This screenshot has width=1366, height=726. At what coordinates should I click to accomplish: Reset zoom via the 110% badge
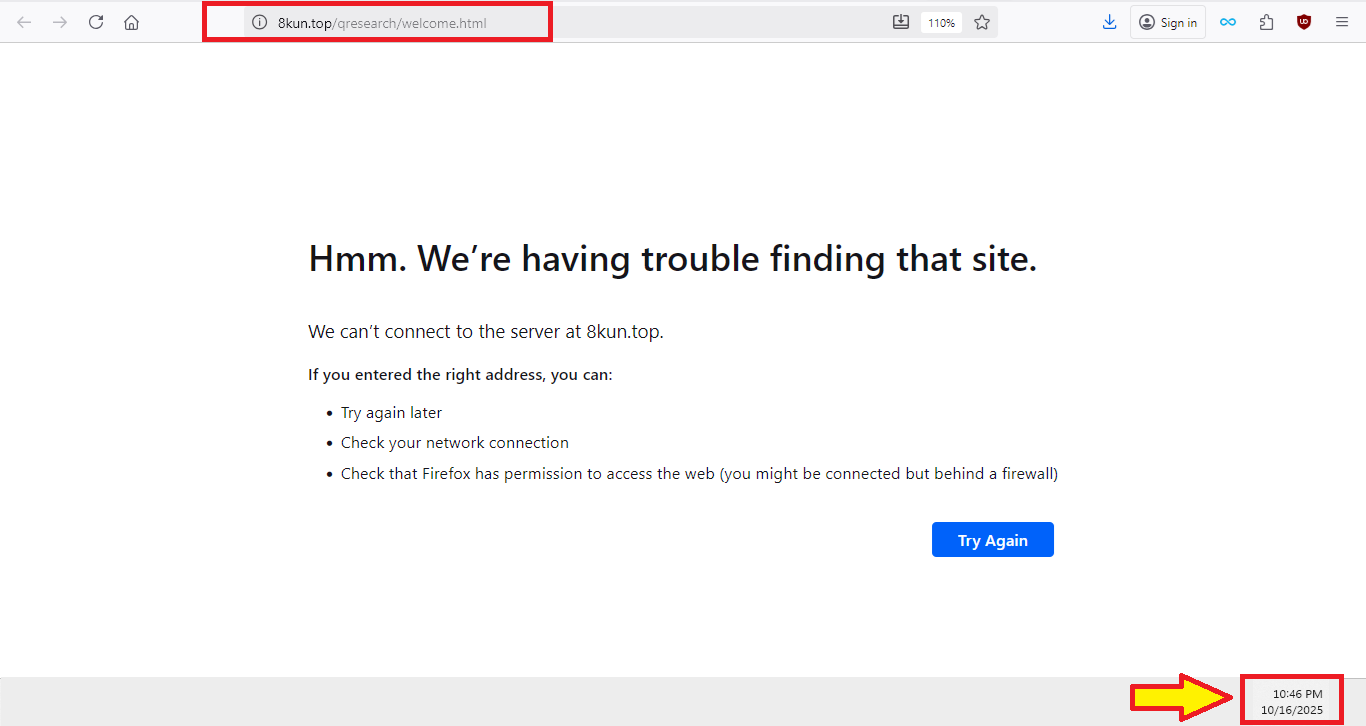[x=941, y=22]
